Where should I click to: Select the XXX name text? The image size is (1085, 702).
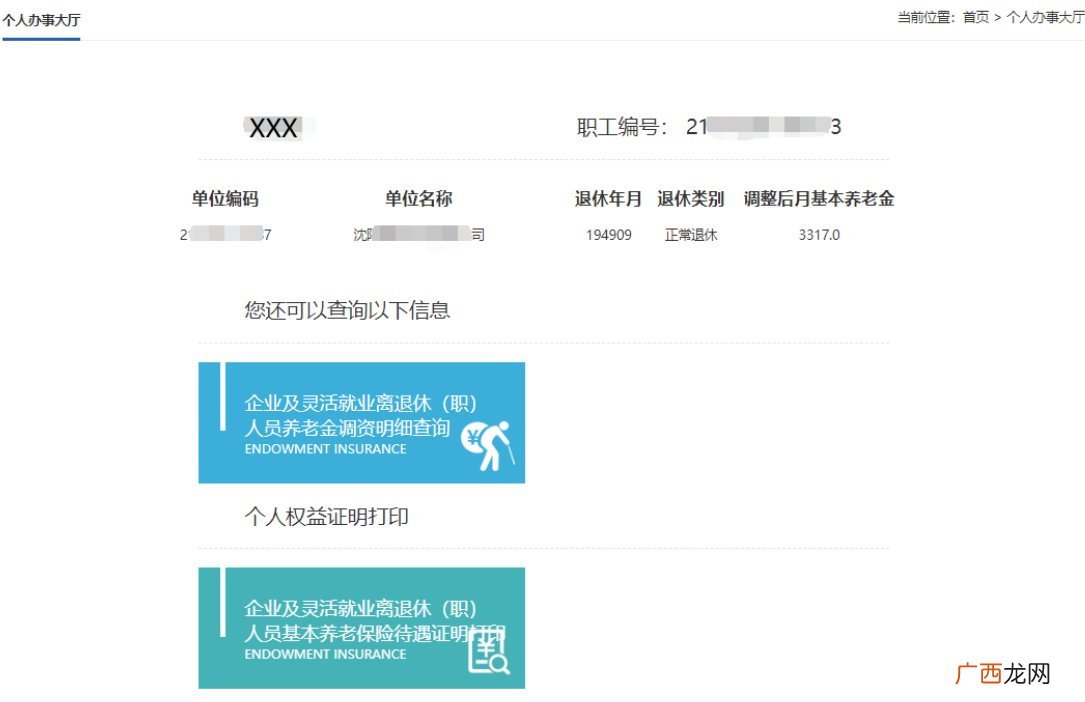pos(273,128)
